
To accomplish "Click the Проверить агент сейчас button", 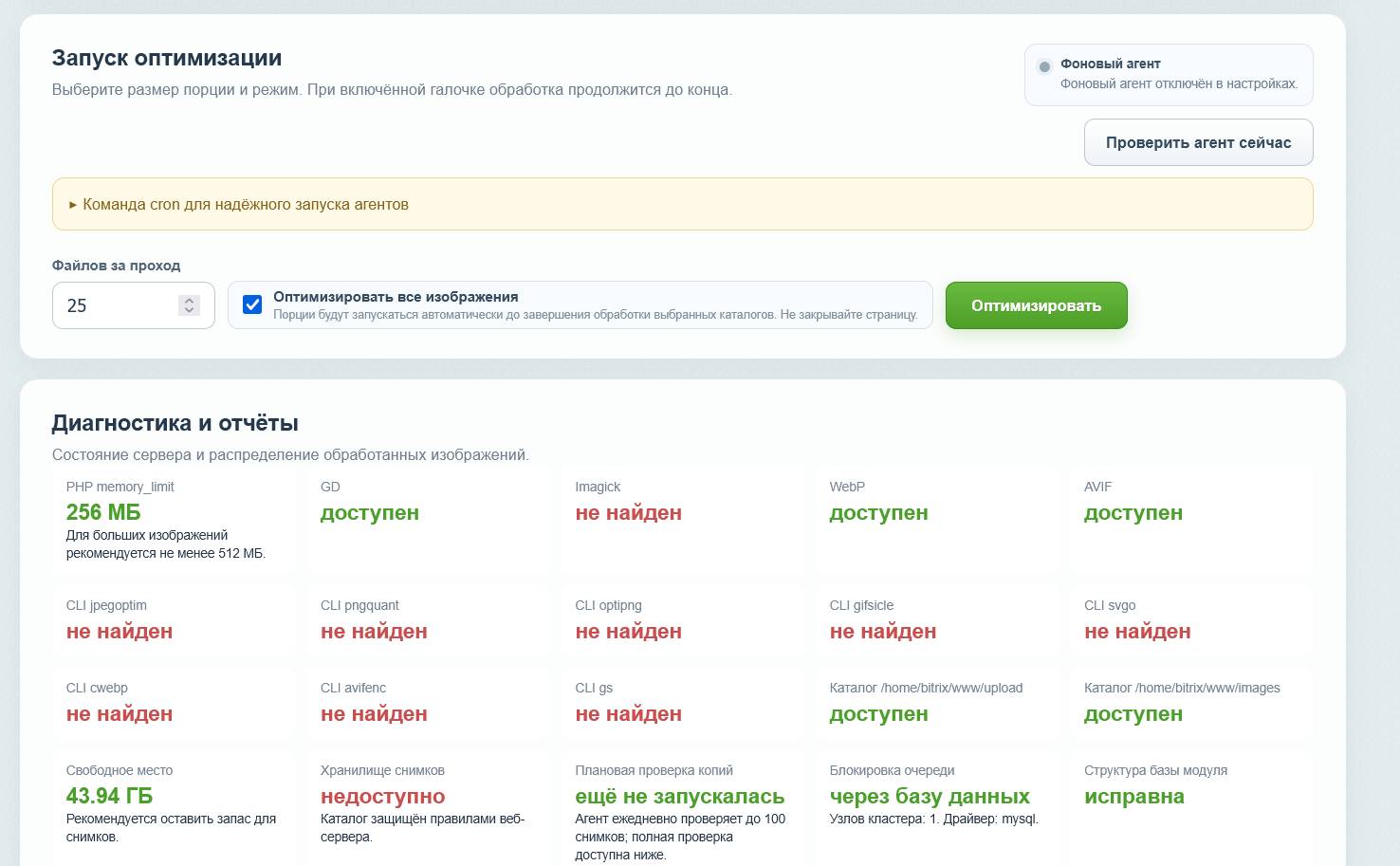I will [1198, 142].
